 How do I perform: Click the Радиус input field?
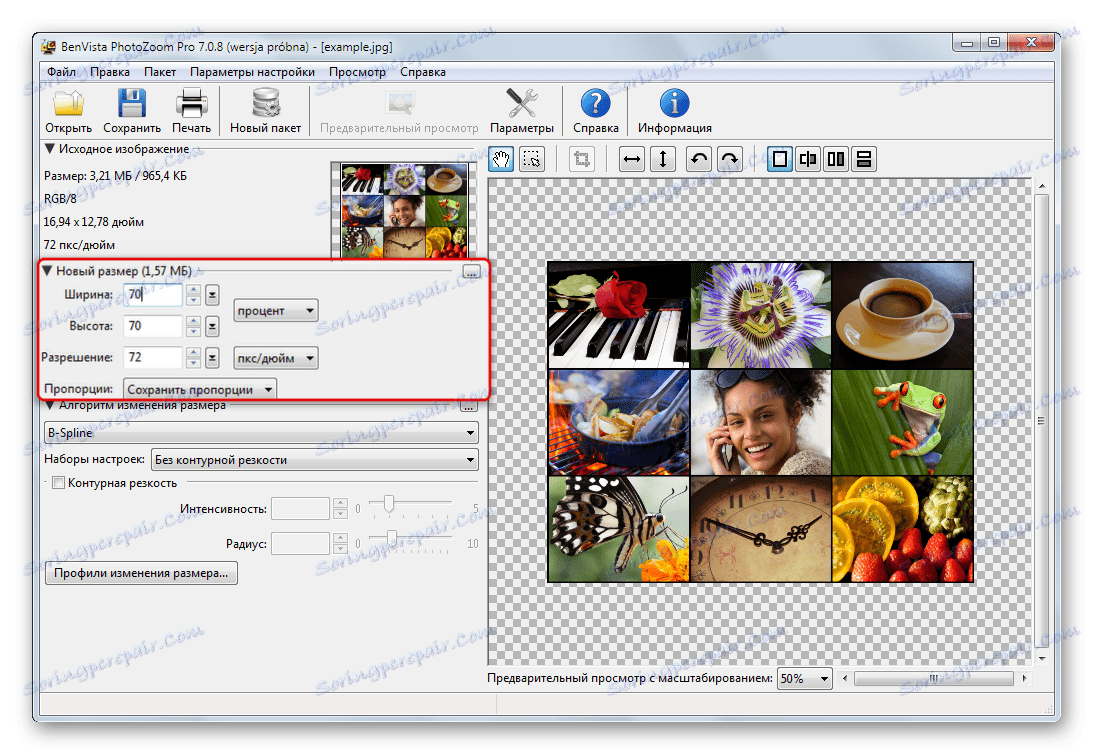click(x=300, y=543)
